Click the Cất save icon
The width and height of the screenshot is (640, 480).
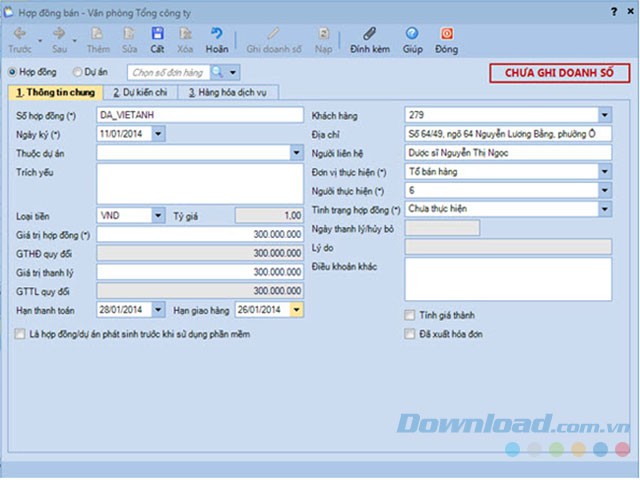157,35
